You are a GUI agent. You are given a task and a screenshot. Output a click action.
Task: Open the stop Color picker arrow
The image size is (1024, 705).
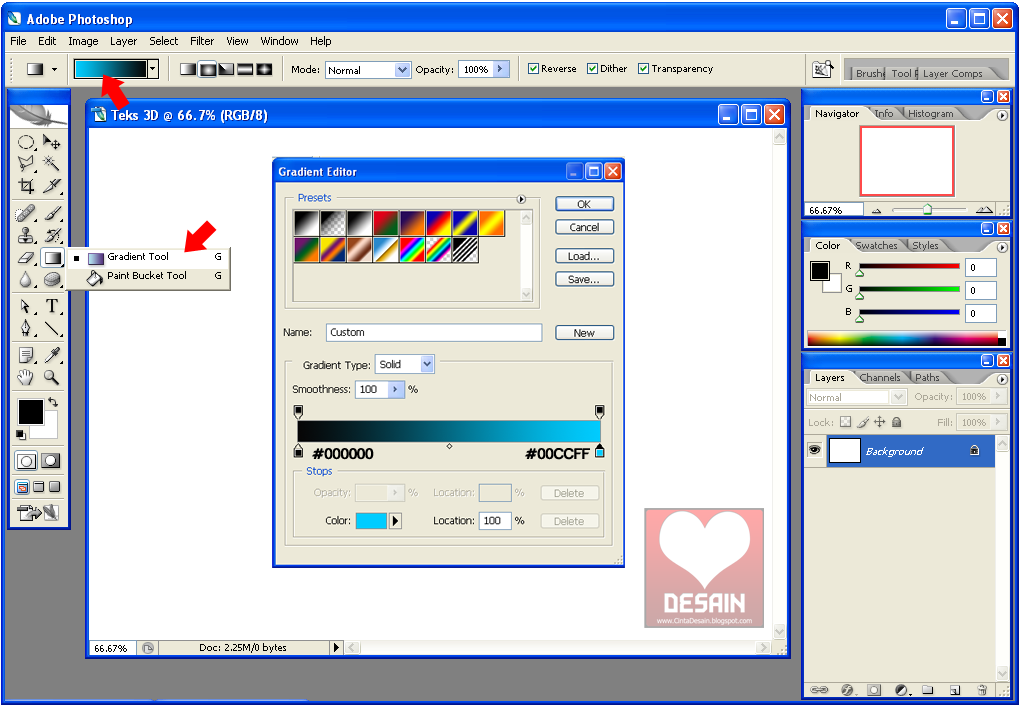pos(395,521)
